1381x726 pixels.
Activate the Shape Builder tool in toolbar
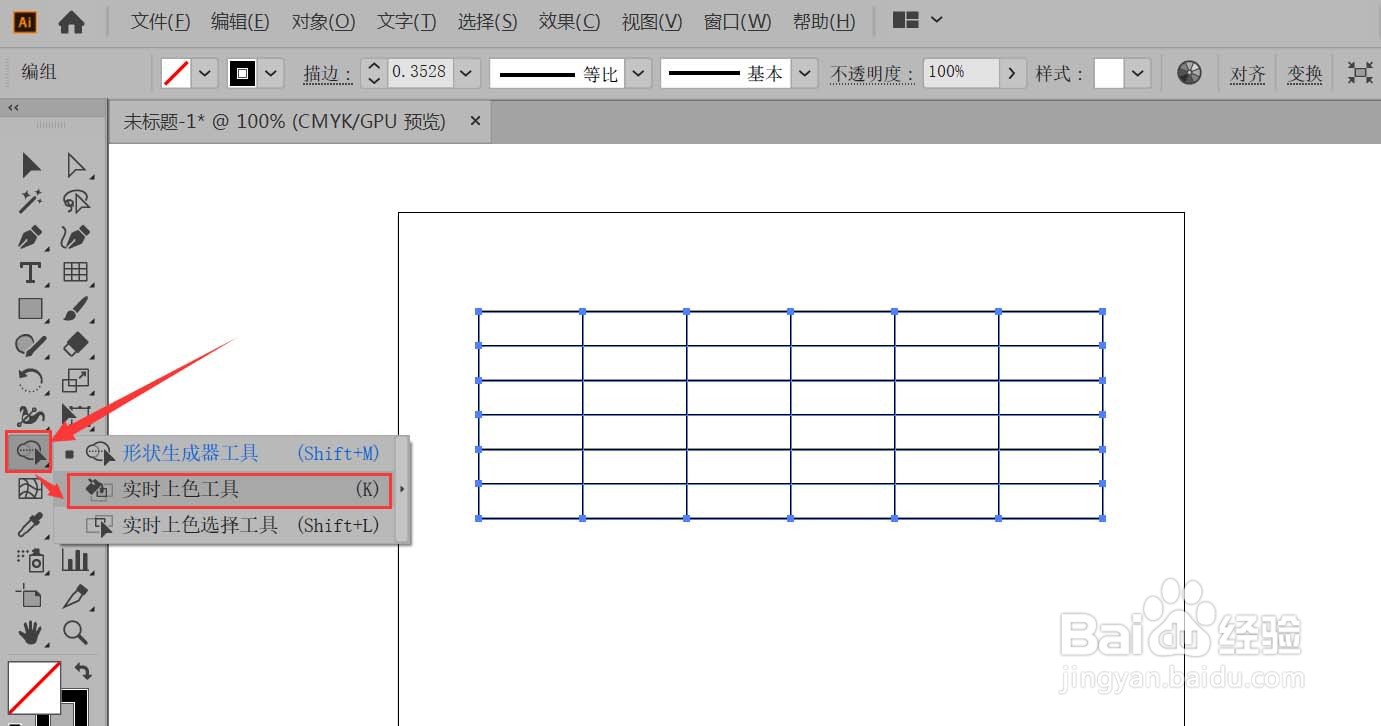click(x=30, y=453)
